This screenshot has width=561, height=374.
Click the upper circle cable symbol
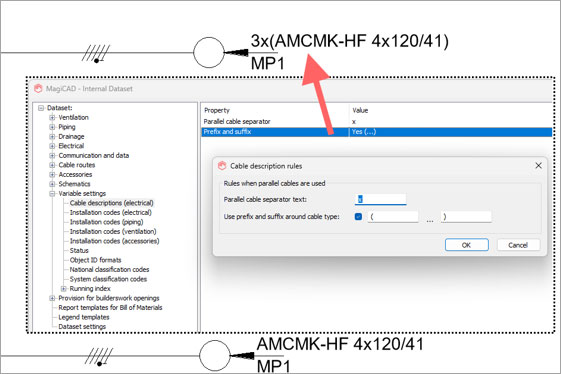[x=209, y=53]
